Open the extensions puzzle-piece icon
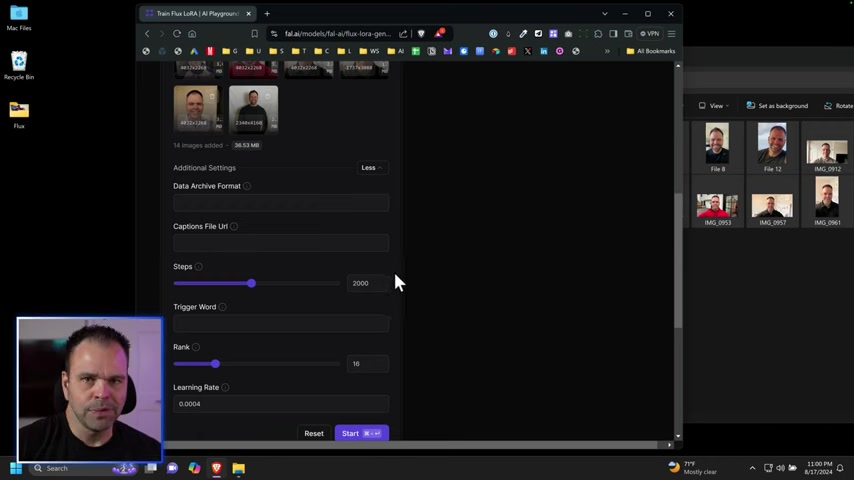The image size is (854, 480). (x=598, y=34)
